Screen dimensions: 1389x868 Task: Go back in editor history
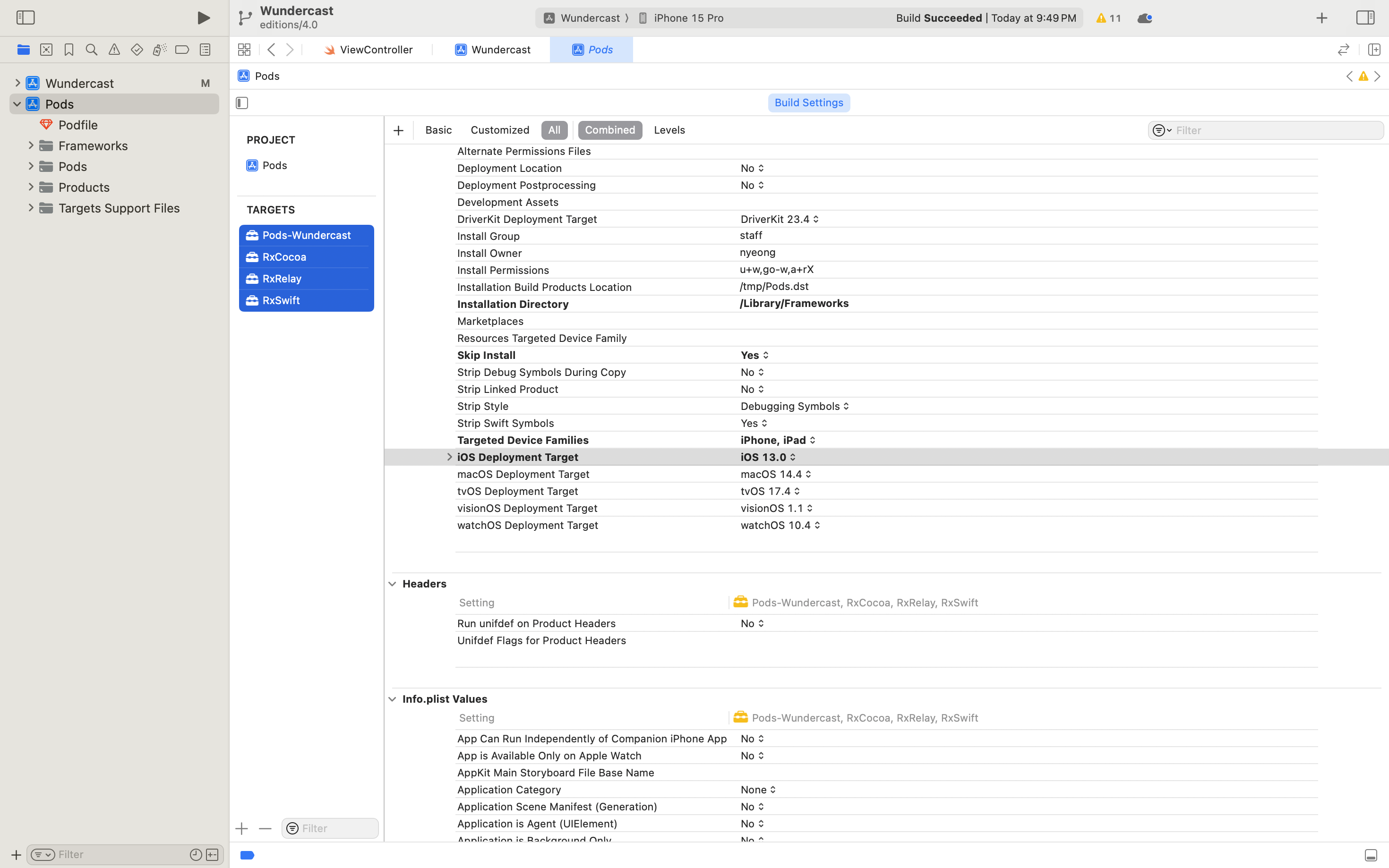[x=272, y=50]
